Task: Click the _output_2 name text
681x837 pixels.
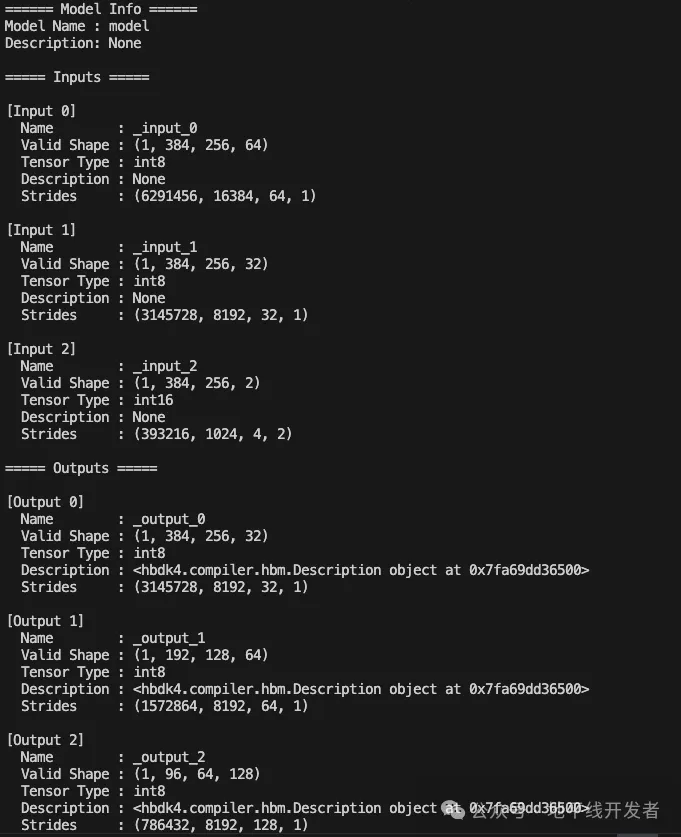Action: [x=169, y=757]
